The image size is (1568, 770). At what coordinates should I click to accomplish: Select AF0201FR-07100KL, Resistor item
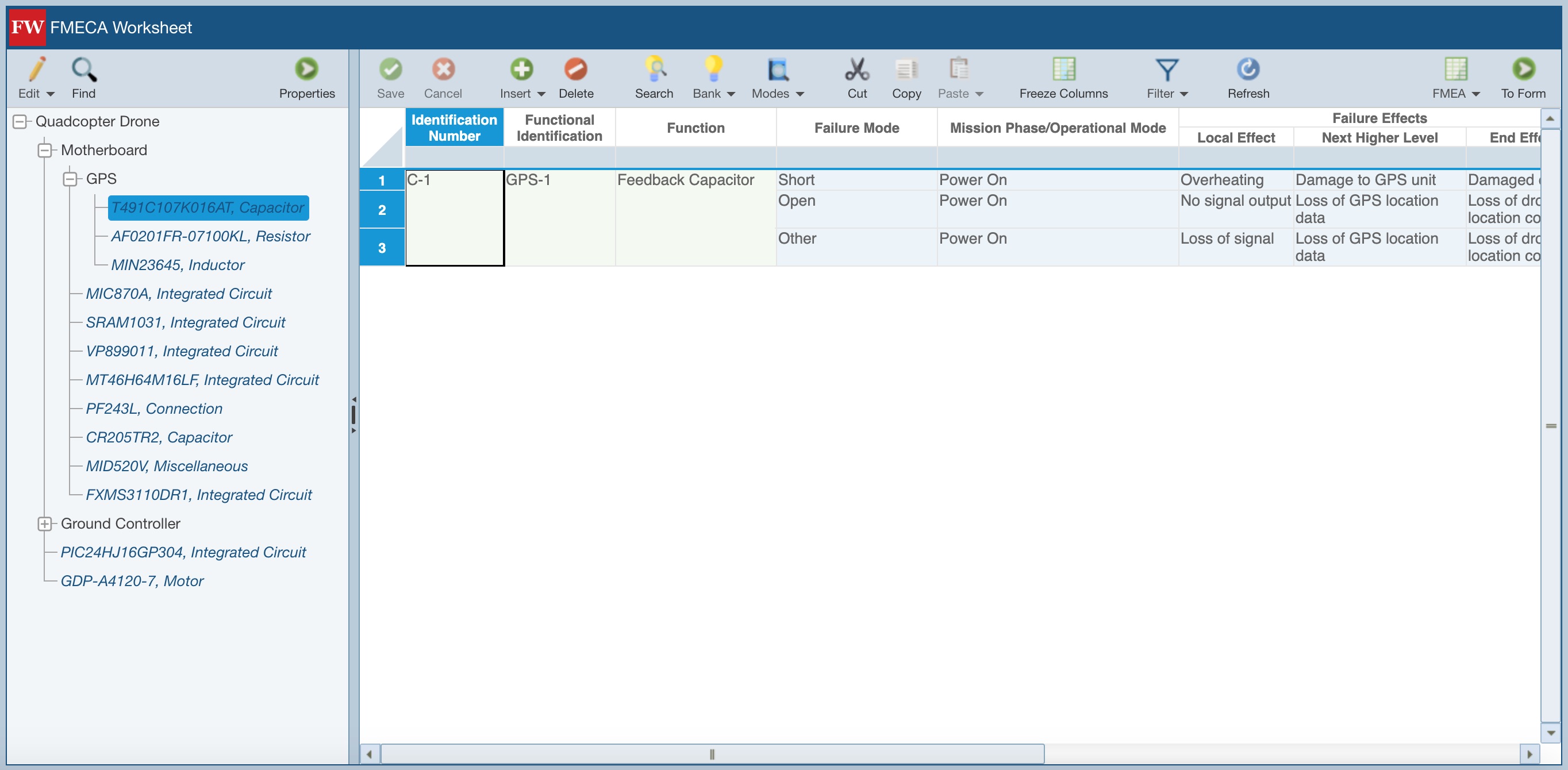point(210,236)
